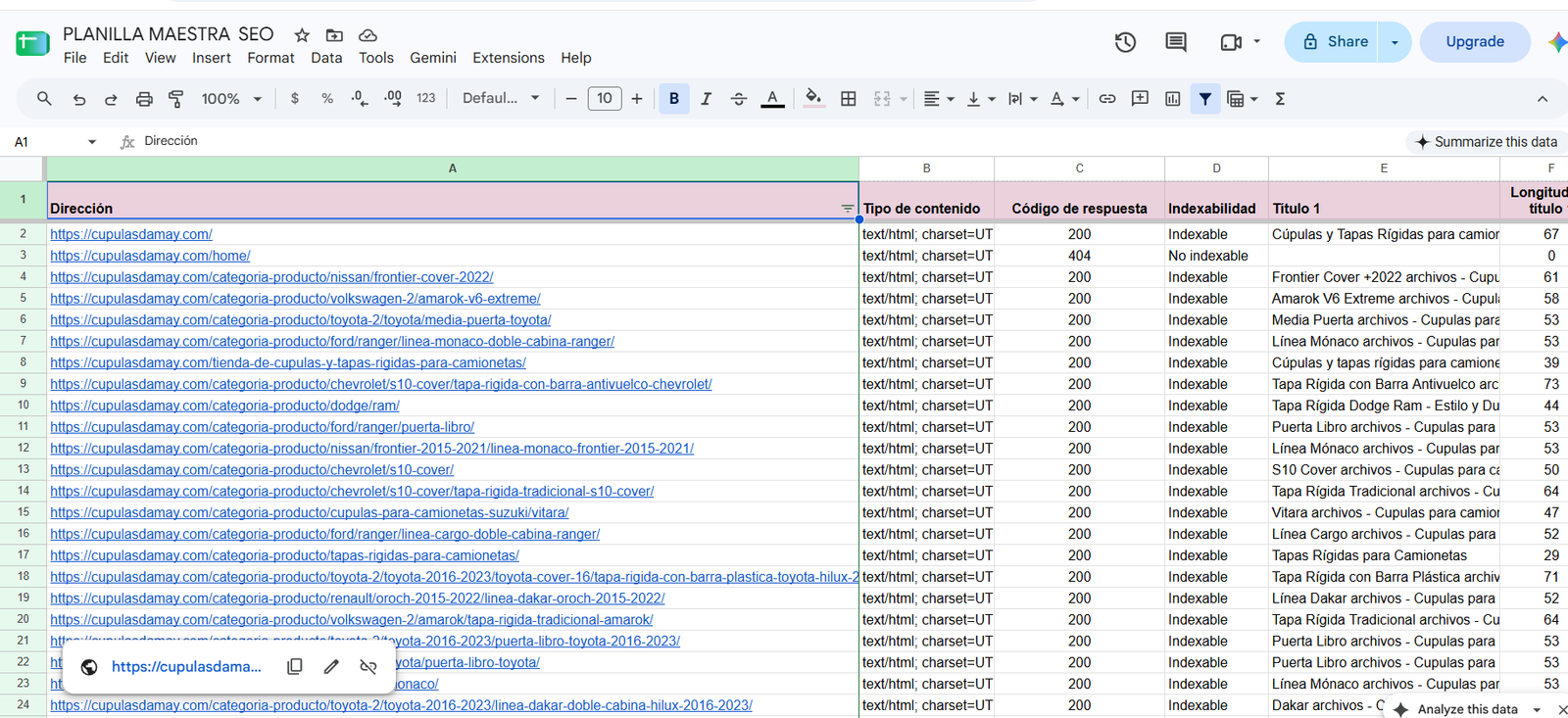Screen dimensions: 1568x718
Task: Increase the font size
Action: point(637,99)
